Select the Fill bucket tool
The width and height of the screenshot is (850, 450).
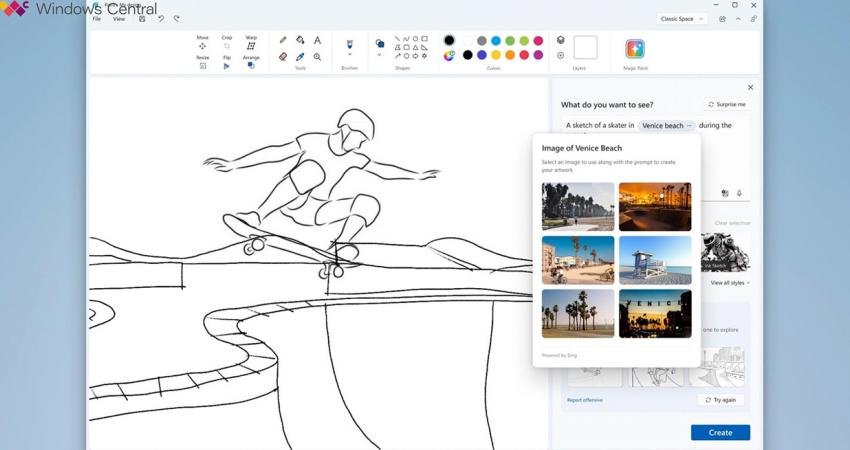300,40
